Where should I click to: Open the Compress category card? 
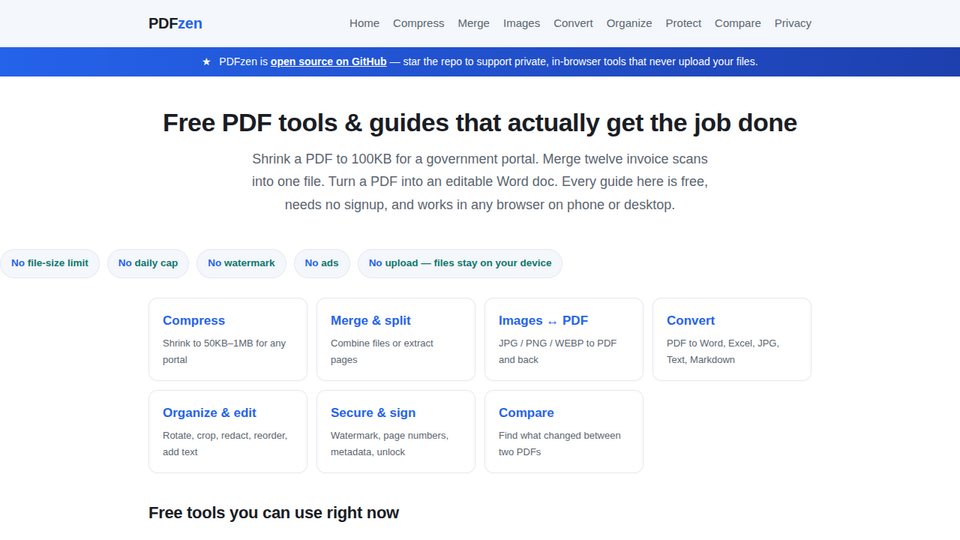228,339
